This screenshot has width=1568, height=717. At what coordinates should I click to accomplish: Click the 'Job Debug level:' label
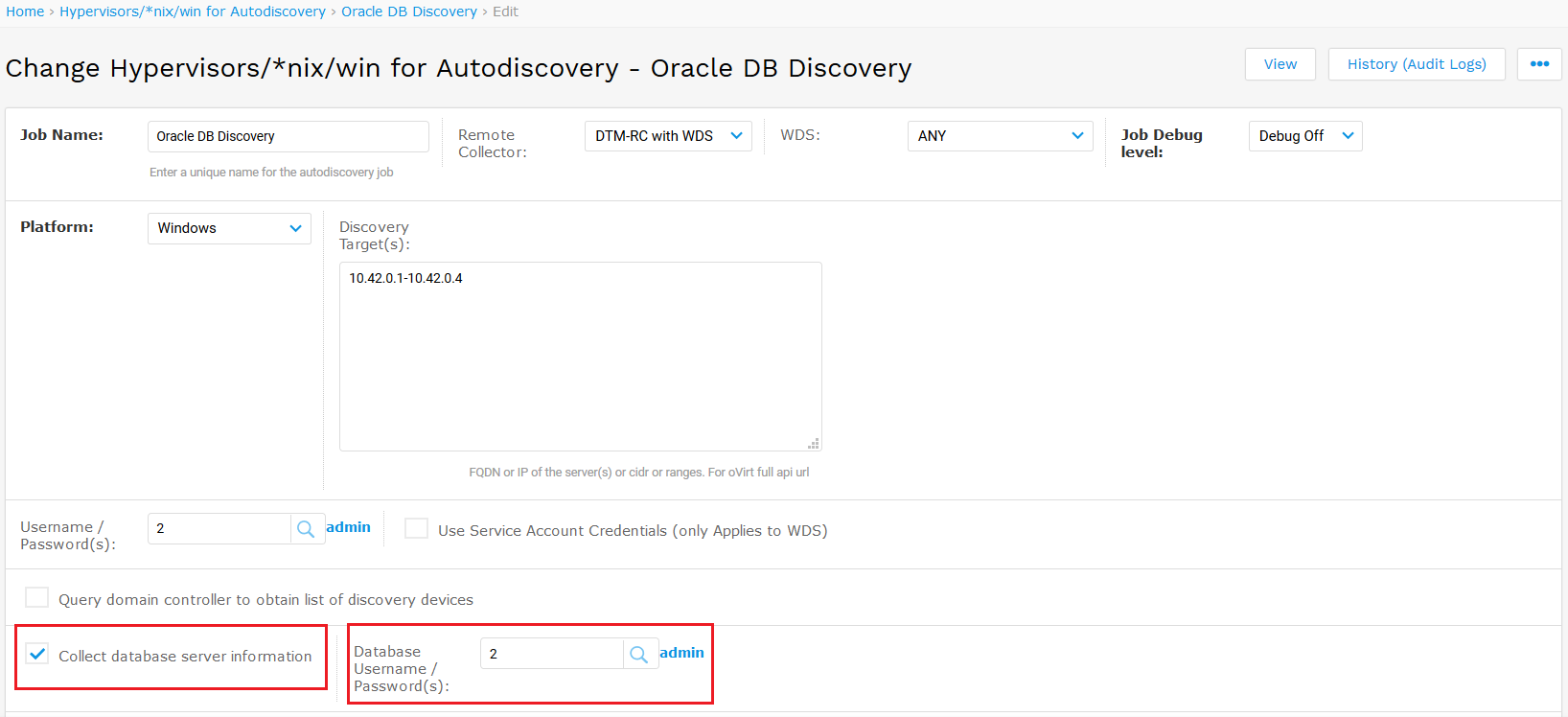tap(1162, 143)
